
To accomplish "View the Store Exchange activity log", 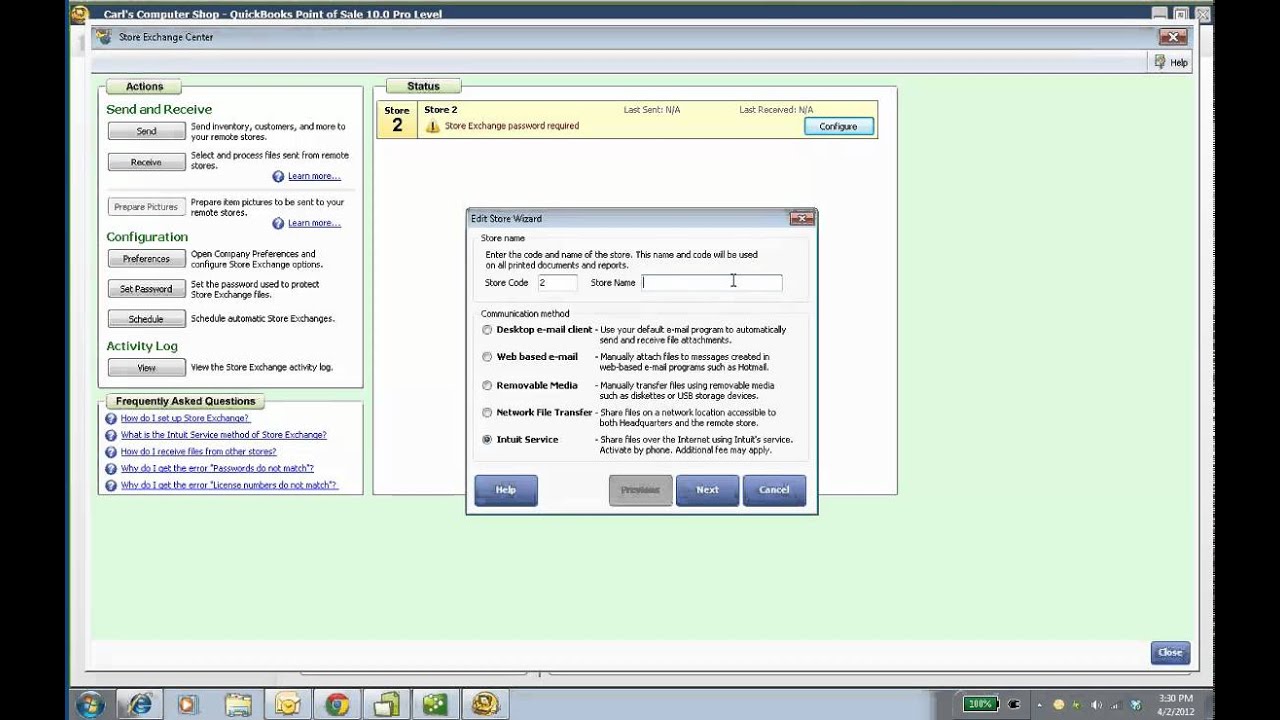I will pyautogui.click(x=146, y=368).
